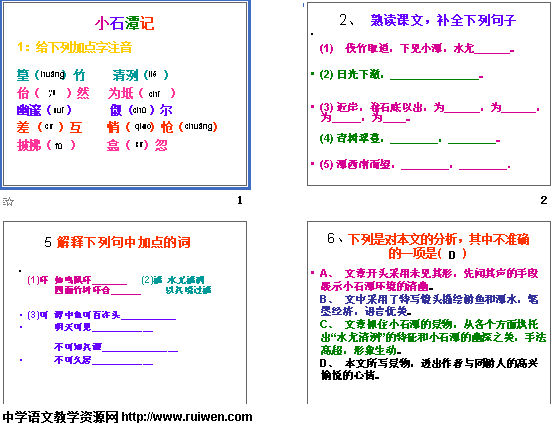This screenshot has height=424, width=553.
Task: Click the 中学语文教学资源网 footer text
Action: click(60, 417)
